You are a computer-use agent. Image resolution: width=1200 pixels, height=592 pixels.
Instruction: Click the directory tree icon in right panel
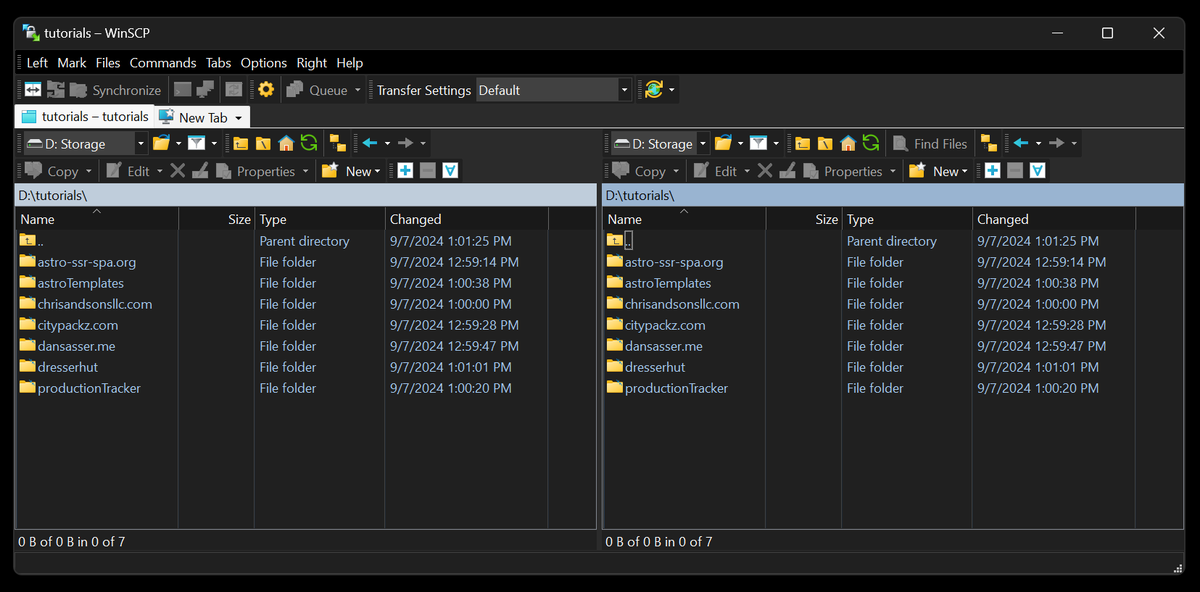(x=989, y=144)
